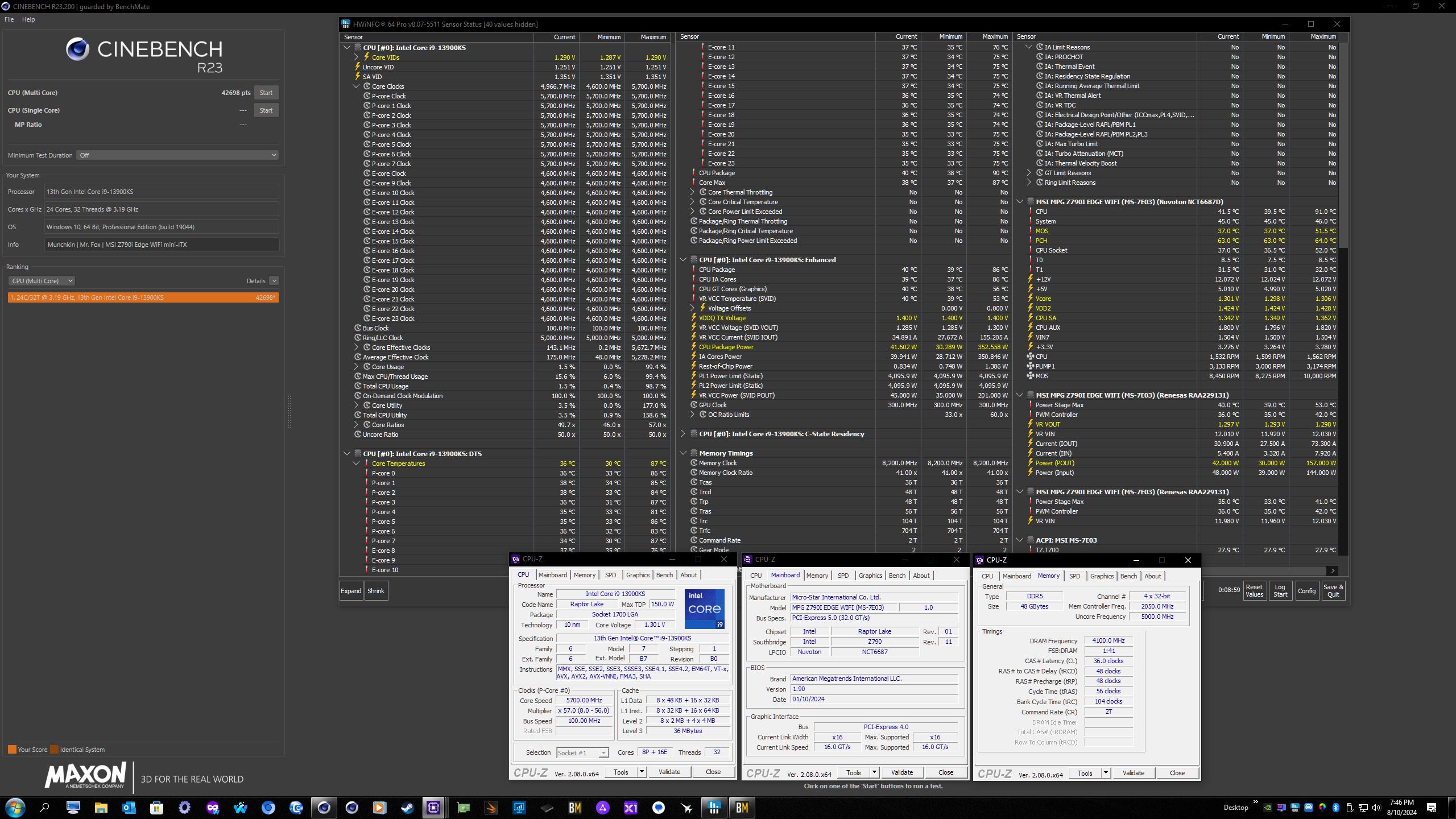The width and height of the screenshot is (1456, 819).
Task: Open green graphics card taskbar icon
Action: pyautogui.click(x=464, y=808)
